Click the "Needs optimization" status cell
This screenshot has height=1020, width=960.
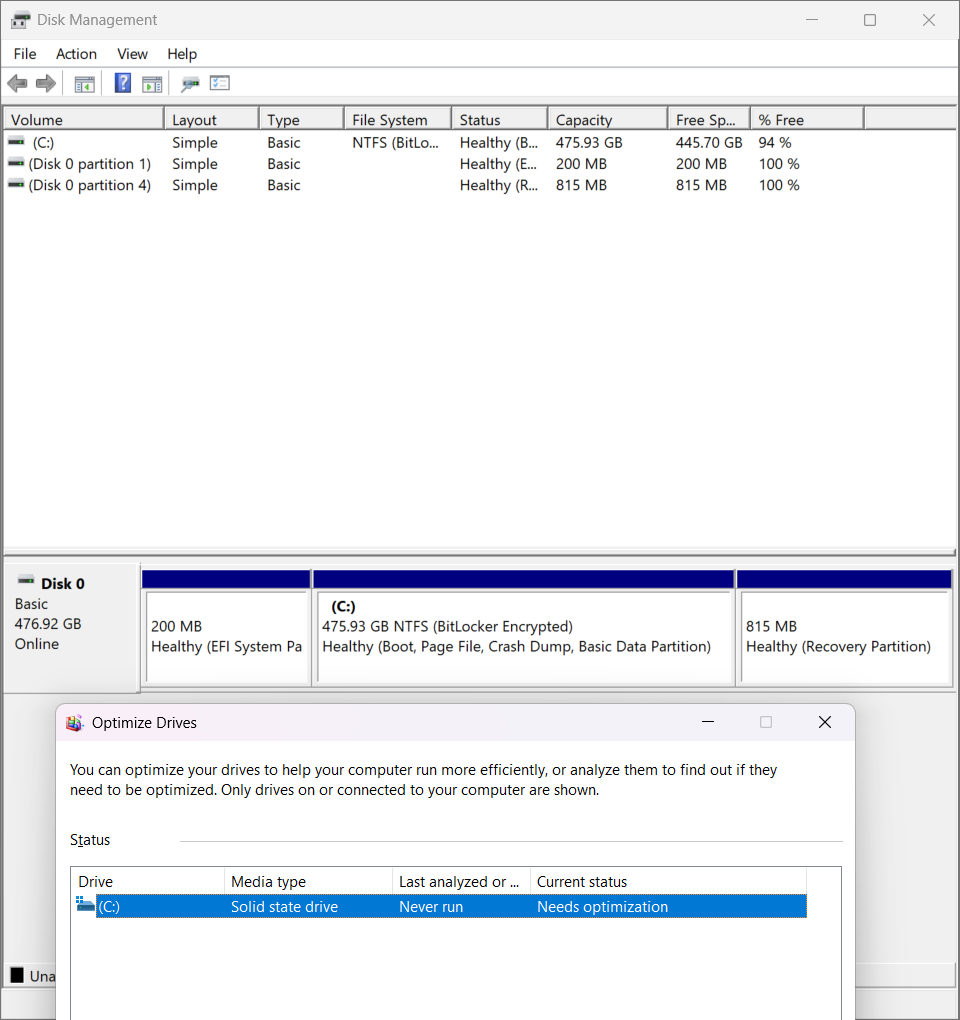pos(602,907)
